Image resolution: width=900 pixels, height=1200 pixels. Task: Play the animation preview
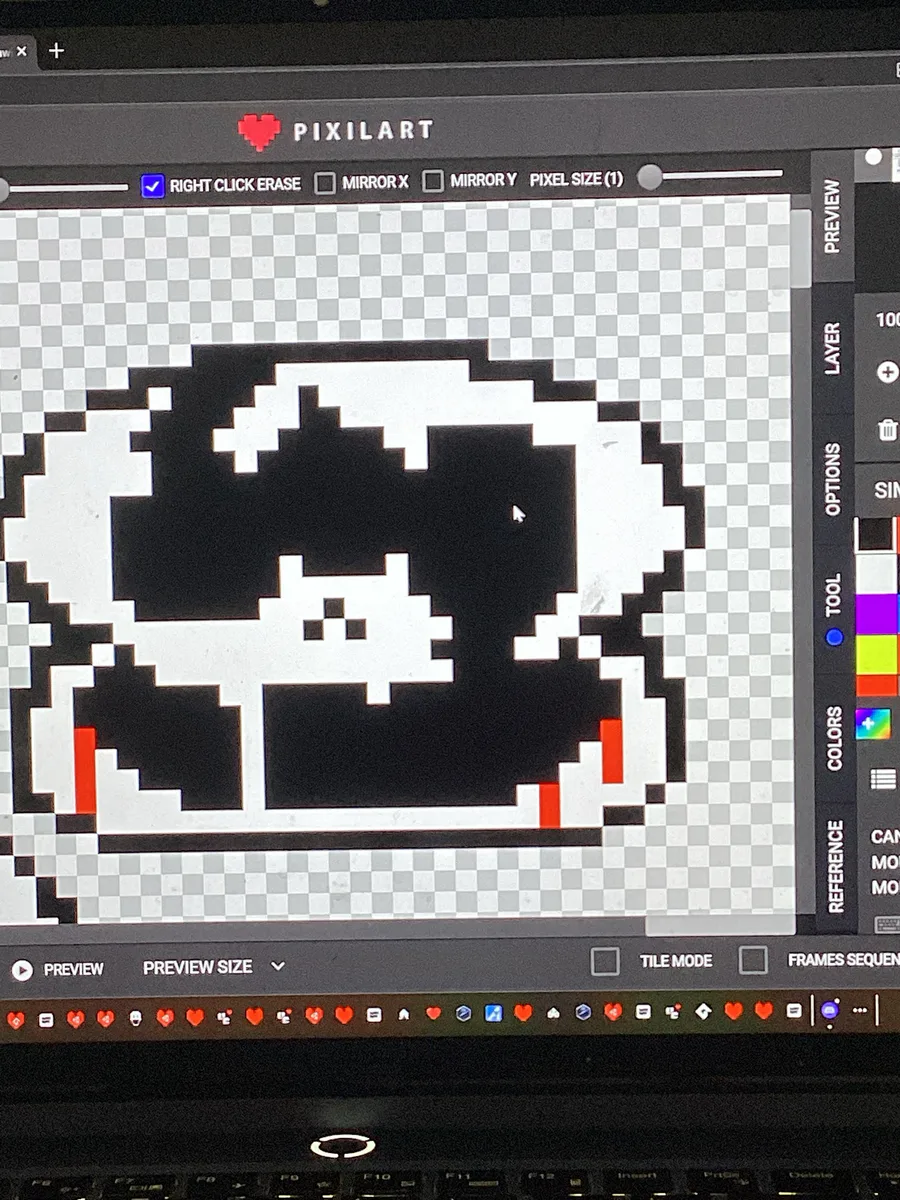click(x=22, y=970)
